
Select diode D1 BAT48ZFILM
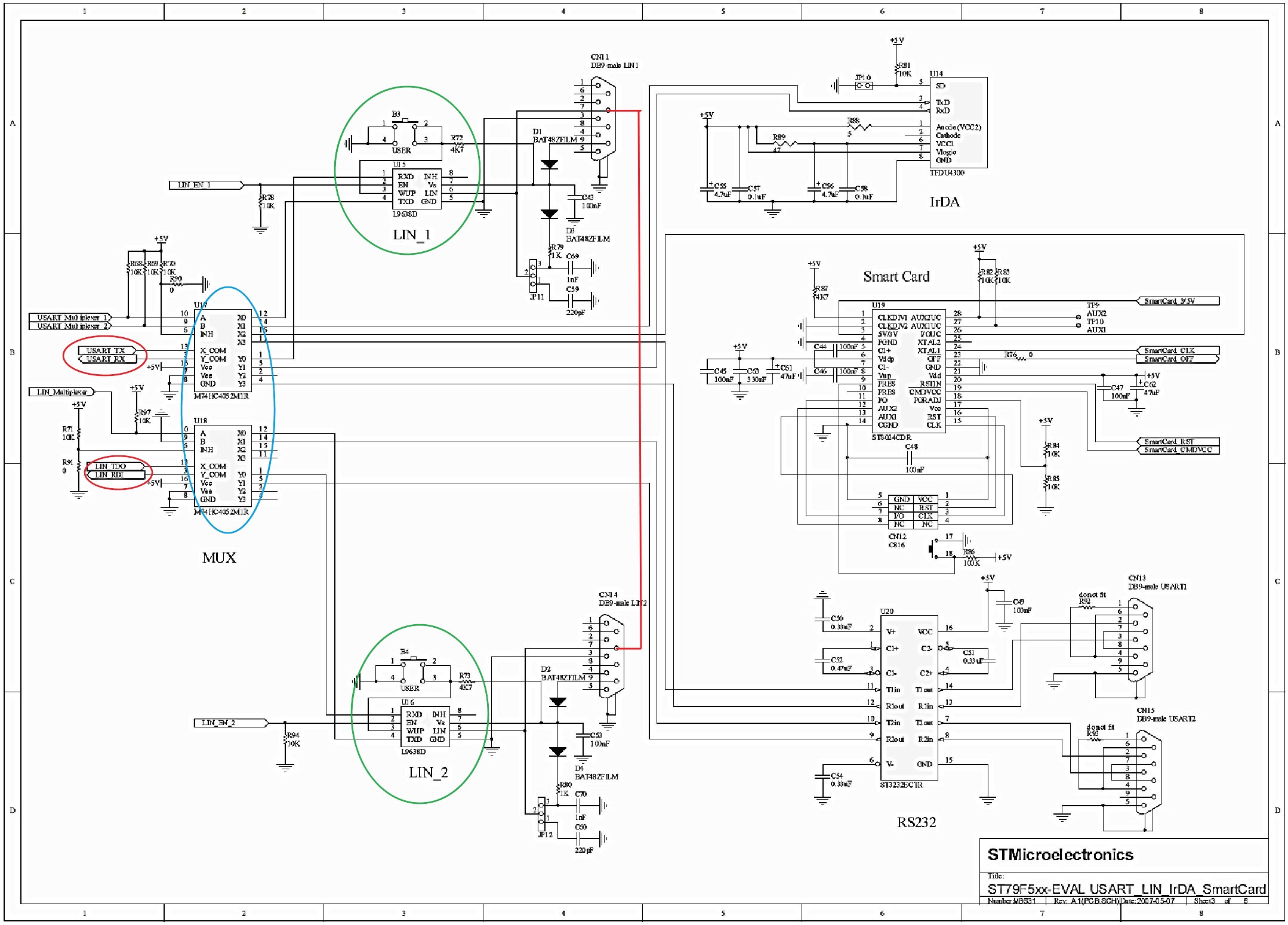(549, 165)
